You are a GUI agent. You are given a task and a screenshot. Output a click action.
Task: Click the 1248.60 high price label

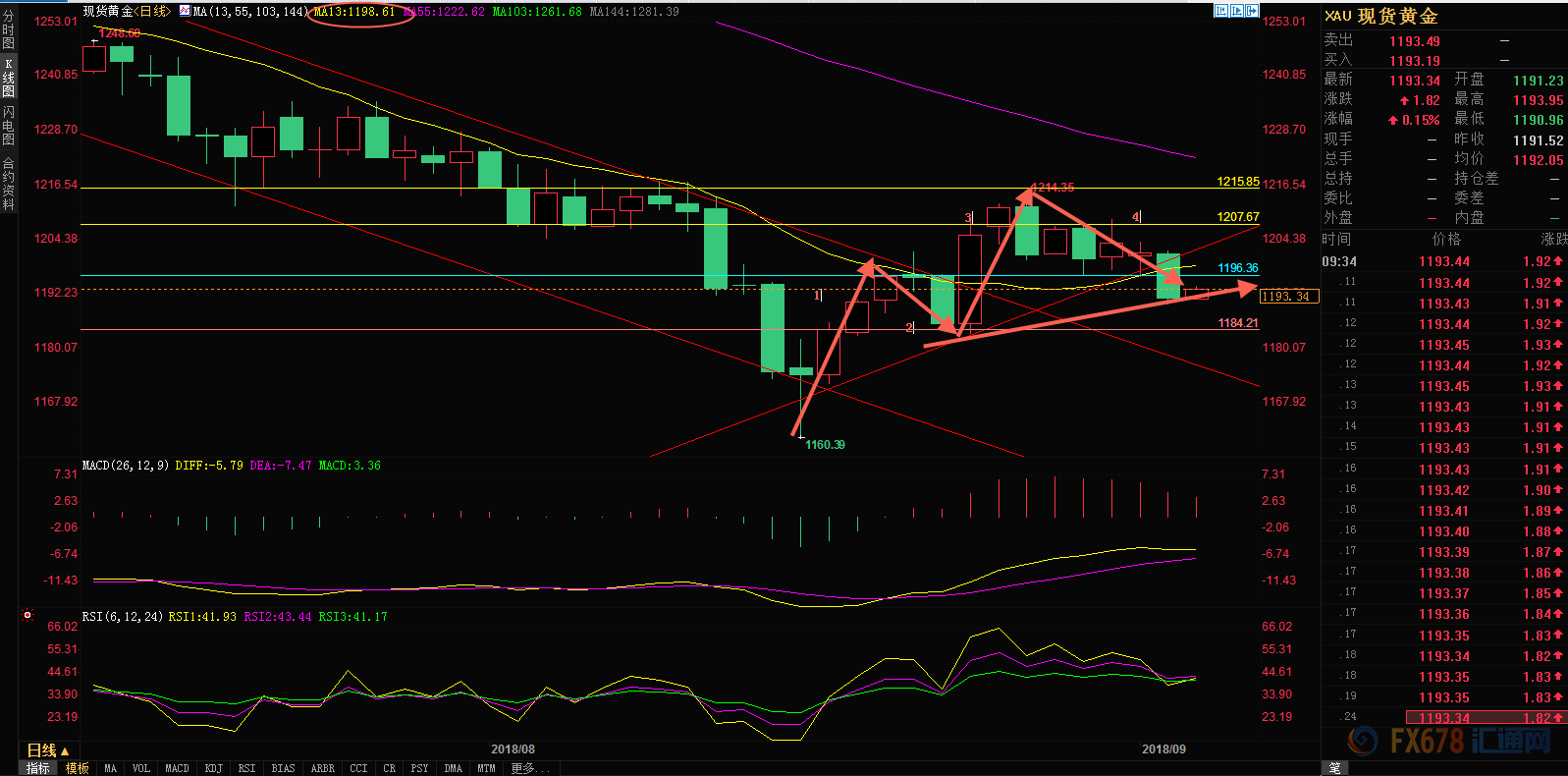pos(120,33)
